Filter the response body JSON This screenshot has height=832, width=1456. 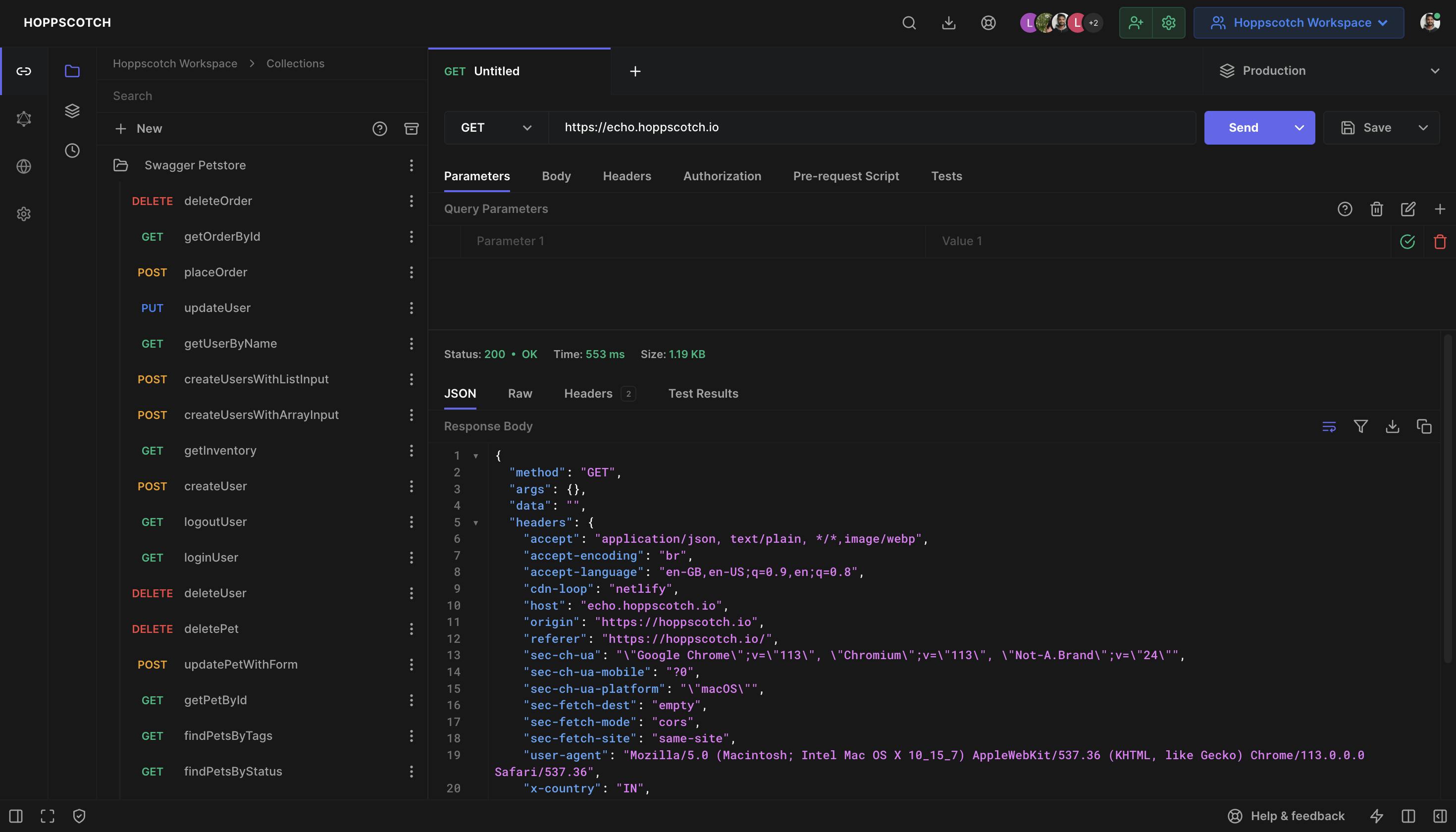coord(1360,426)
